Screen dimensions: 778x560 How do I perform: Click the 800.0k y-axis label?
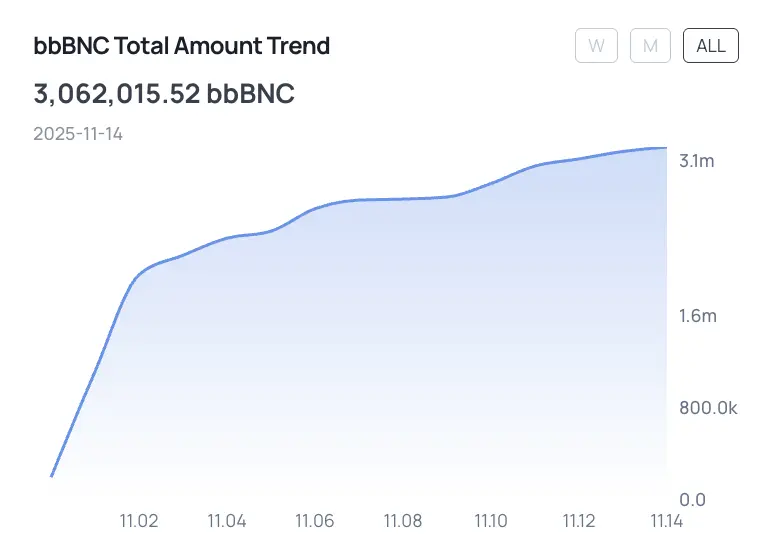[708, 408]
